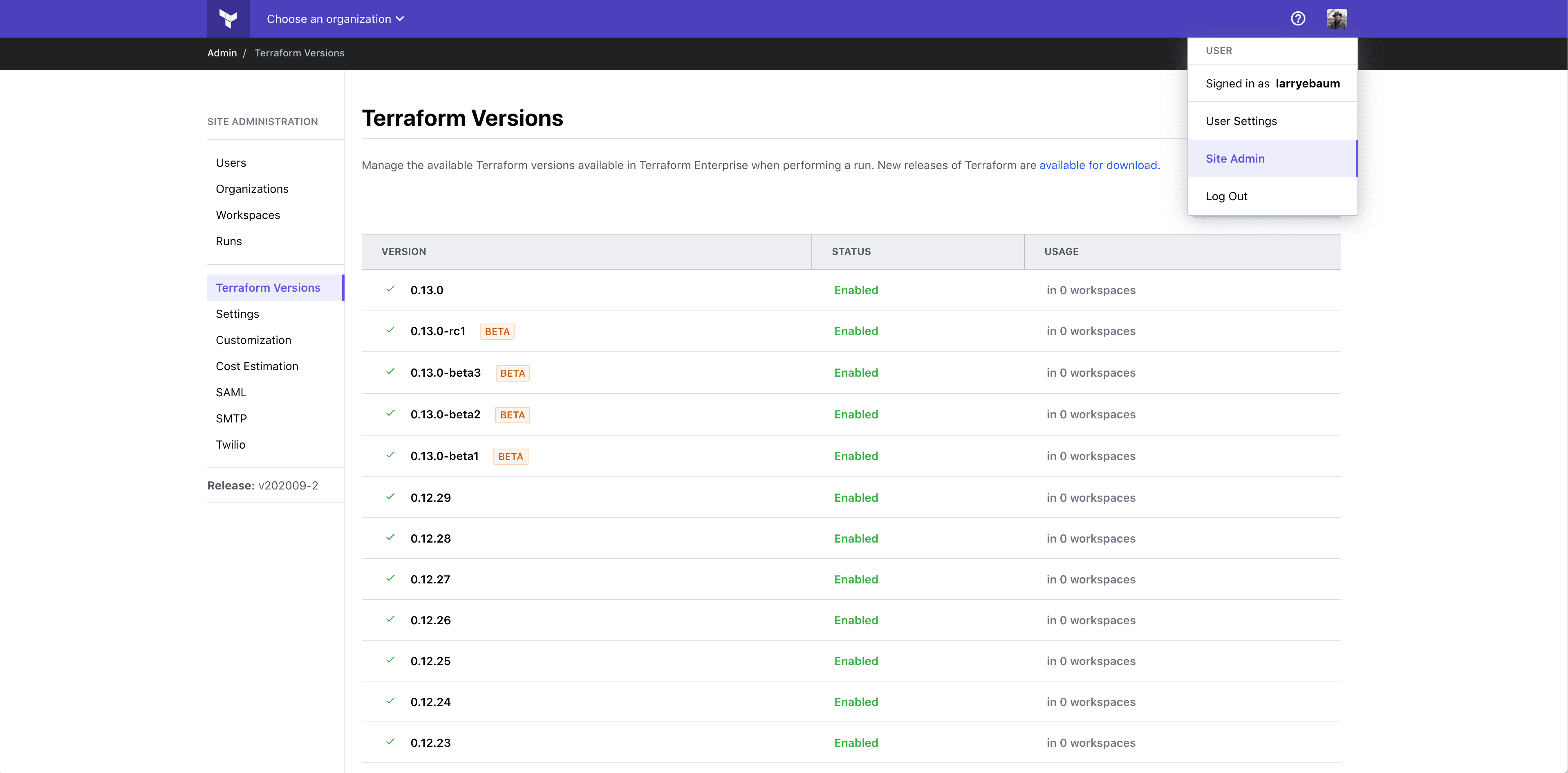
Task: Click the BETA badge on 0.13.0-beta3
Action: [512, 373]
